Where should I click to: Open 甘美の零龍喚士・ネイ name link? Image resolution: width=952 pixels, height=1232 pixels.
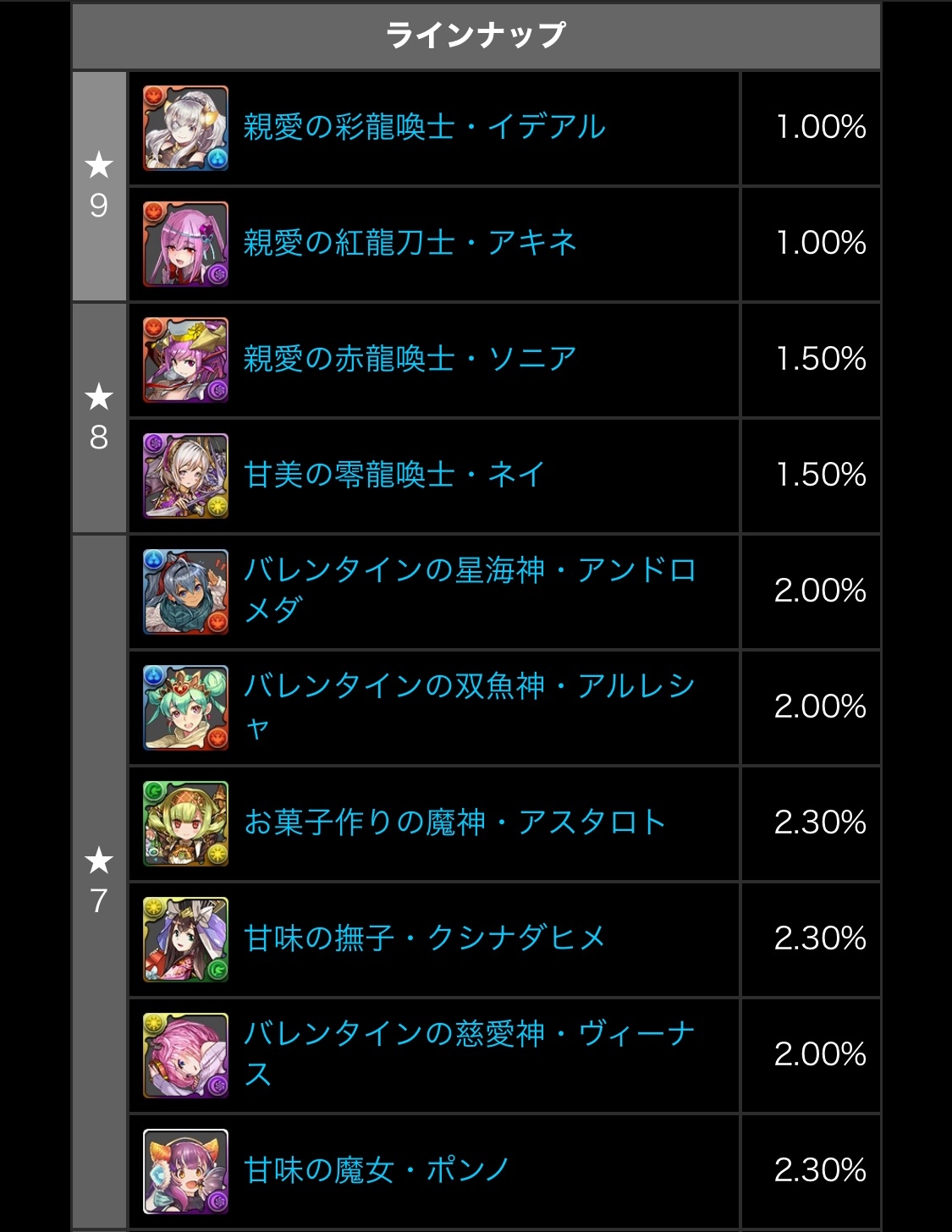point(394,475)
